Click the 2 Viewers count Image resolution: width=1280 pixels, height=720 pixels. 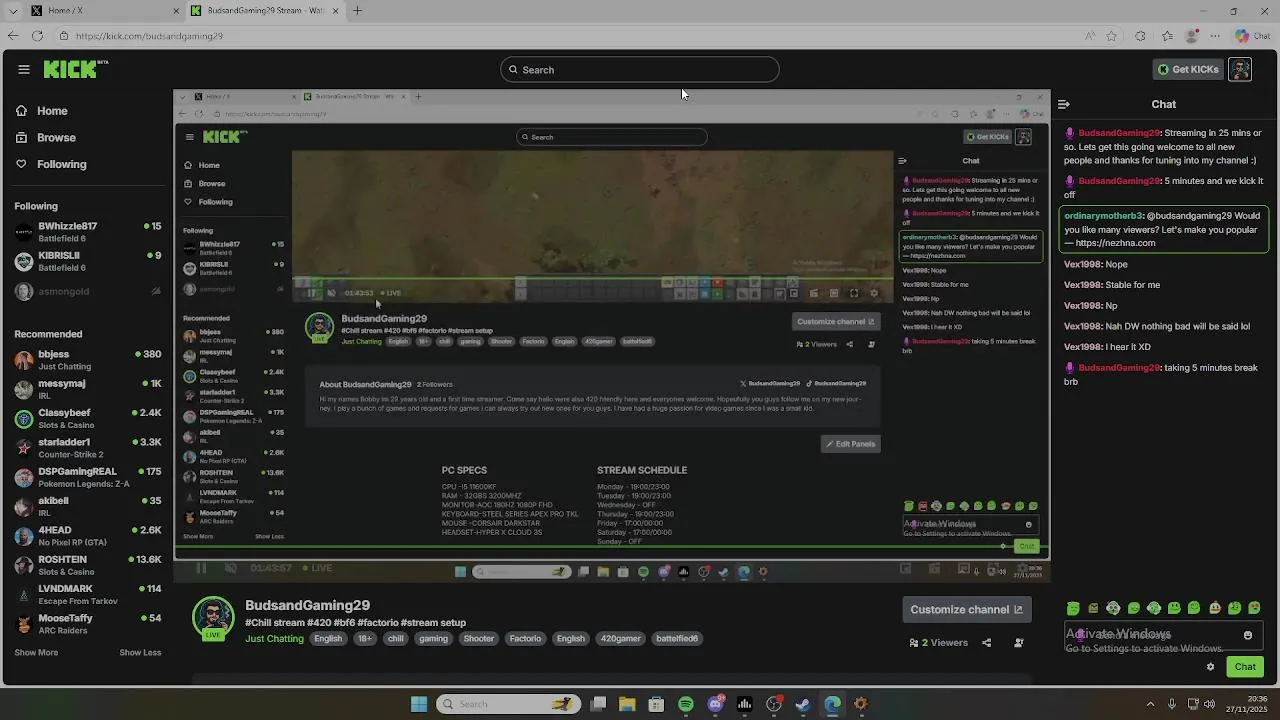(938, 643)
